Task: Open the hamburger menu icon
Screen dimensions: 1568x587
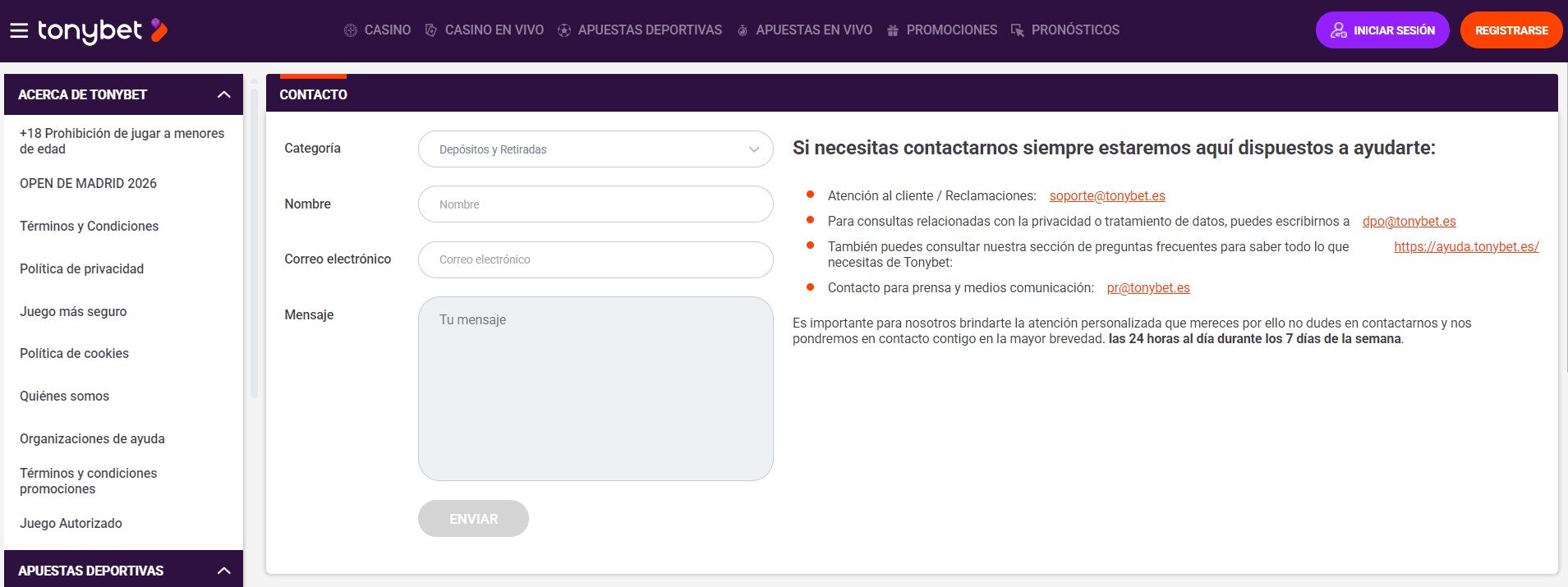Action: (x=19, y=31)
